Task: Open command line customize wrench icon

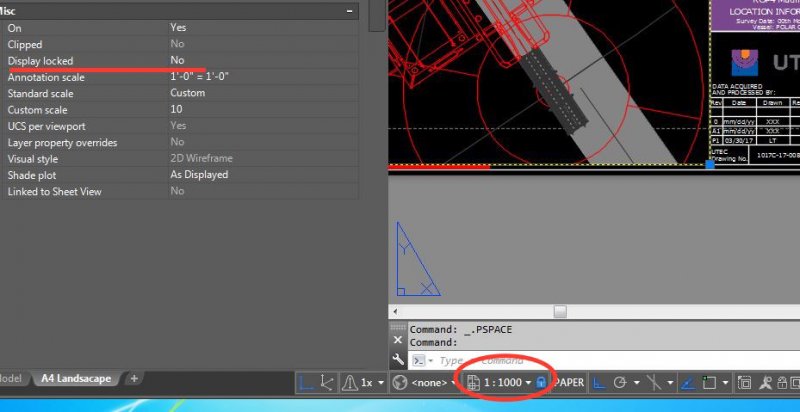Action: [398, 359]
